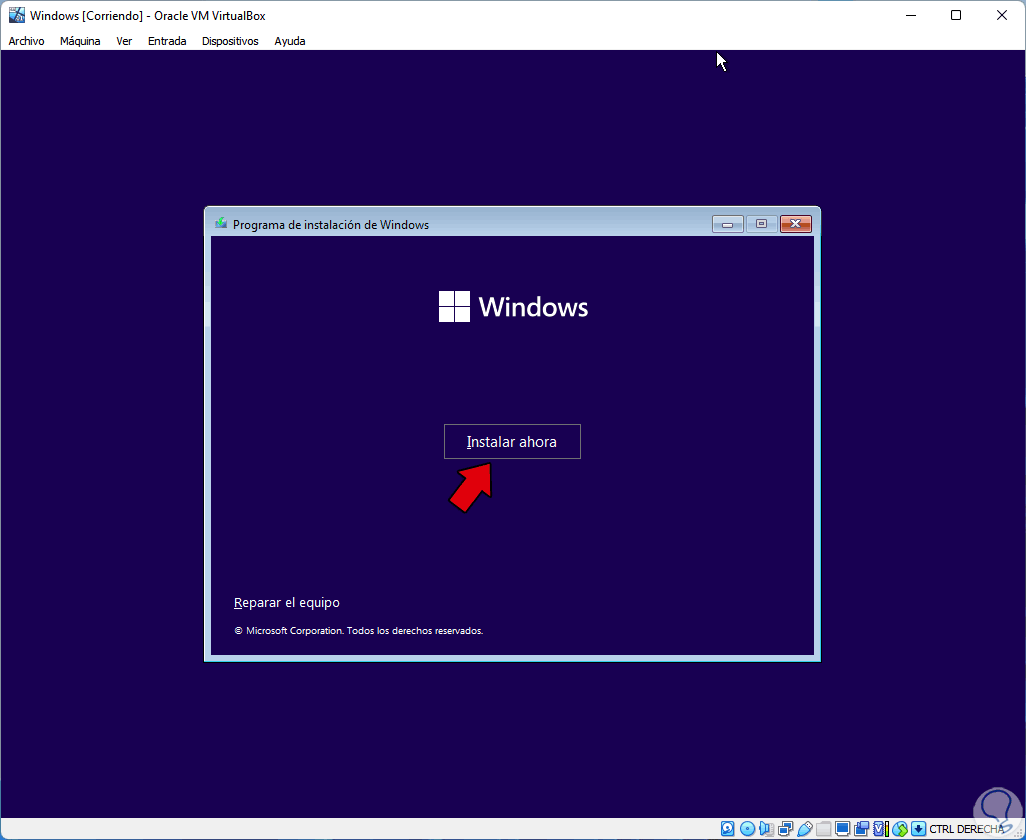Viewport: 1026px width, 840px height.
Task: Click the CTRL DERECHA host key label
Action: 966,829
